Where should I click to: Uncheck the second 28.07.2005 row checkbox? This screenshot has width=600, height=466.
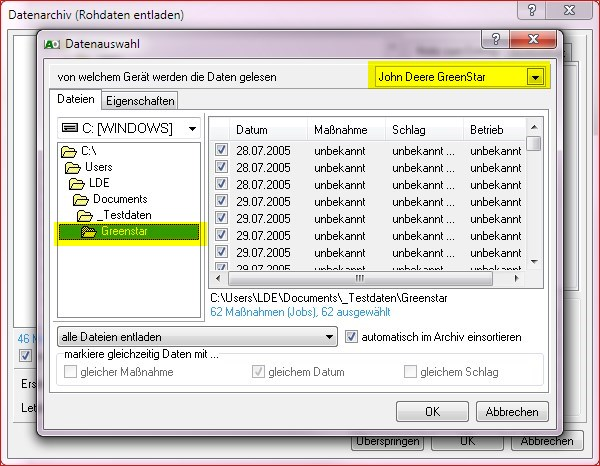221,167
